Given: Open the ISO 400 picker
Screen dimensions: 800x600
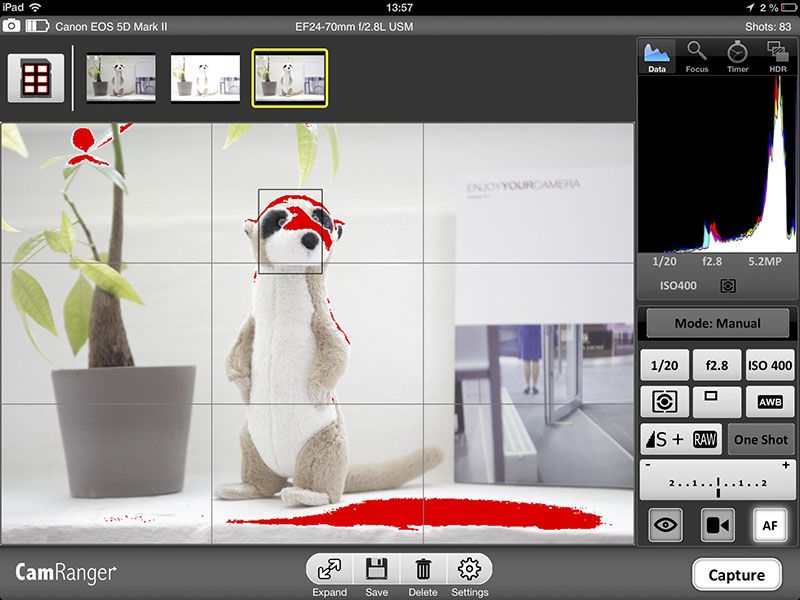Looking at the screenshot, I should (769, 366).
